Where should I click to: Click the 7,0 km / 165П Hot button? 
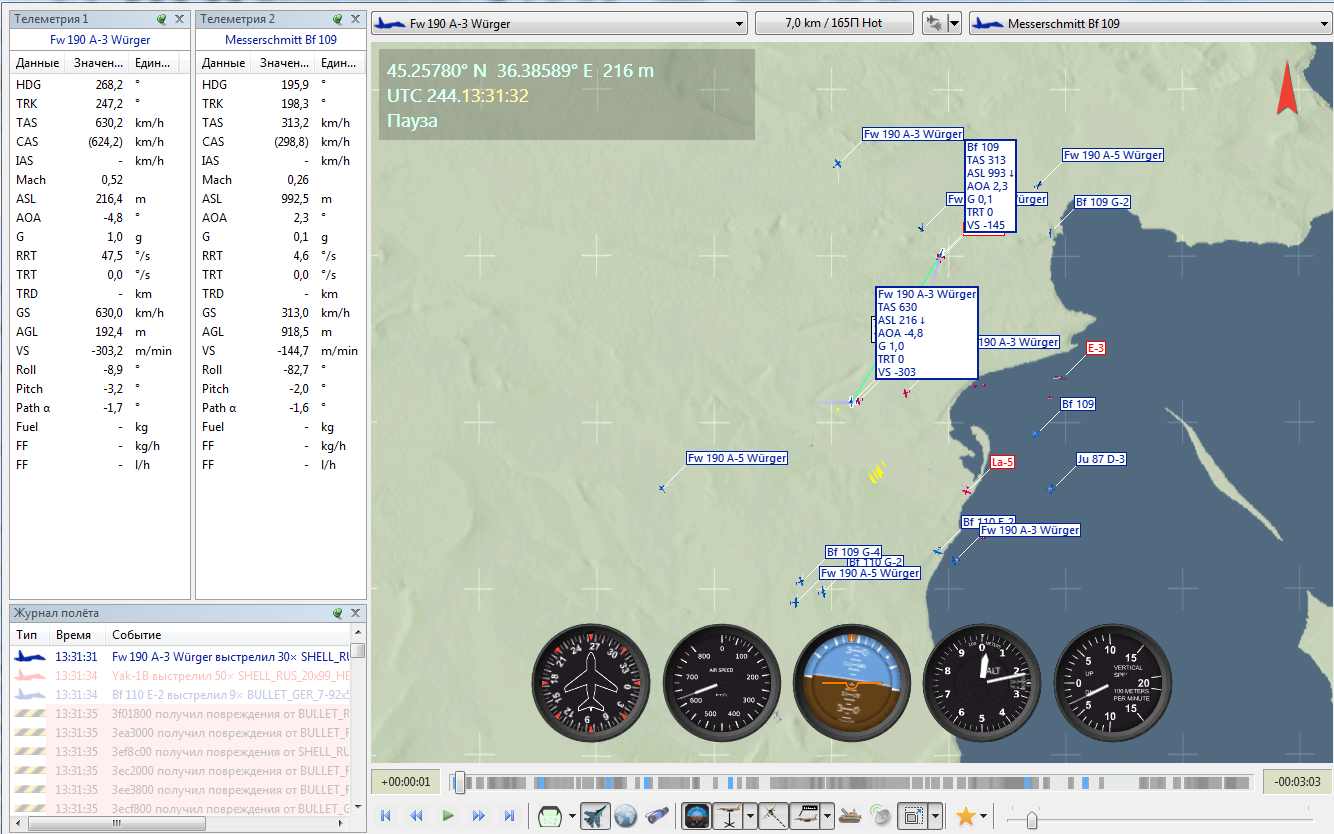point(834,23)
